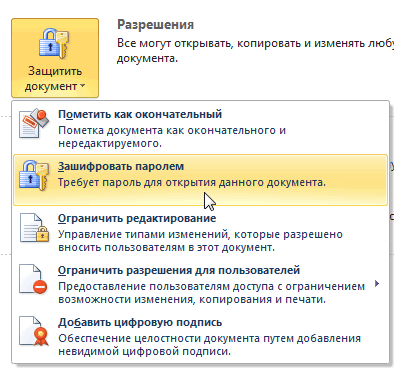Expand the submenu arrow of Ограничить разрешения для пользователей
Viewport: 394px width, 372px height.
tap(377, 284)
